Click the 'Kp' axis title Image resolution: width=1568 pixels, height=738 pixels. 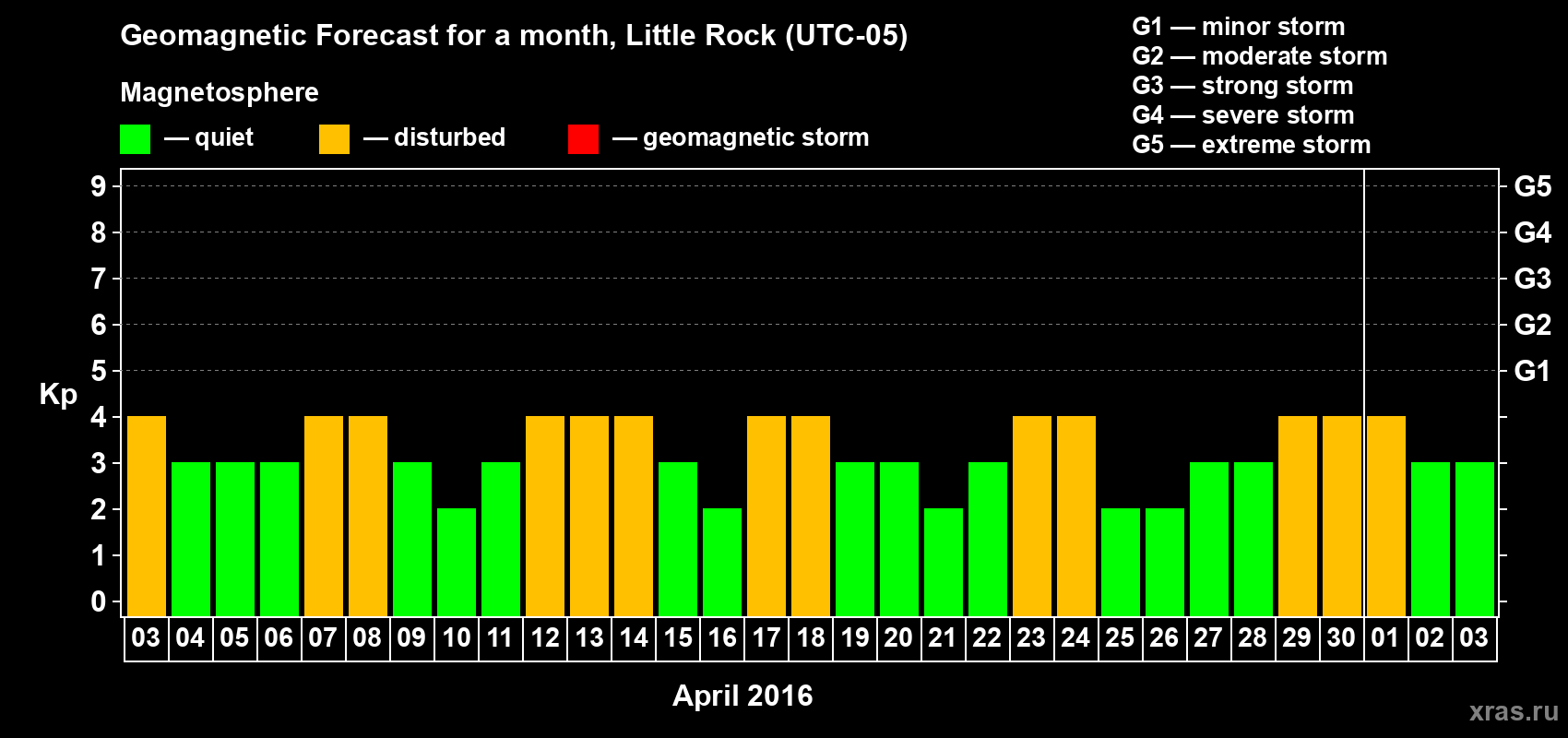[58, 395]
